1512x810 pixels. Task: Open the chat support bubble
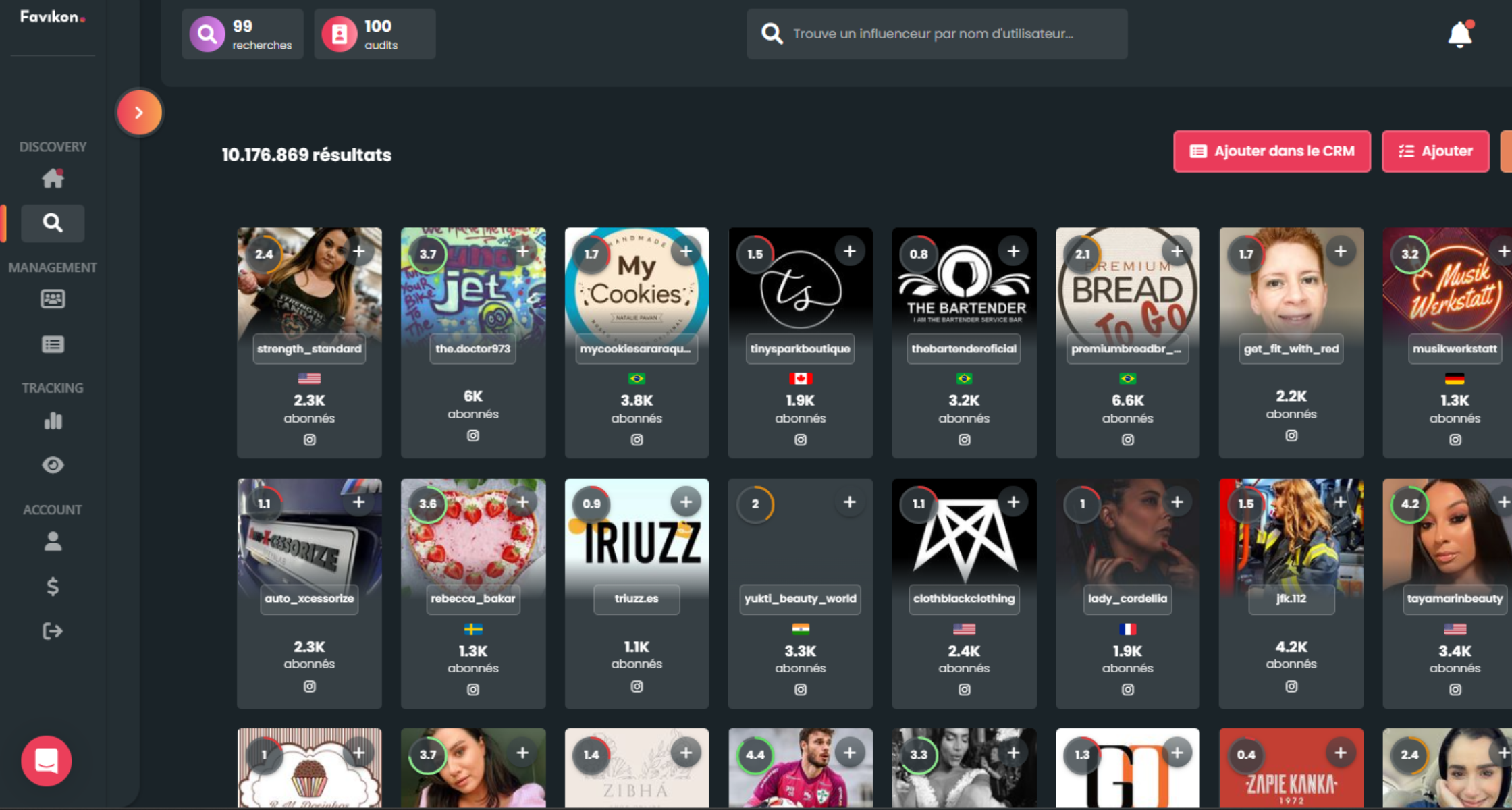47,761
